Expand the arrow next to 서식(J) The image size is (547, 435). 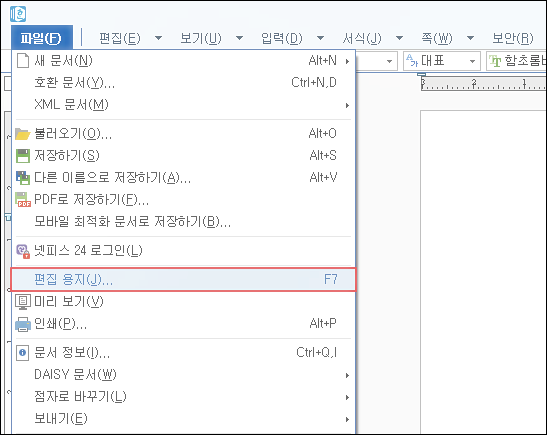click(x=399, y=38)
